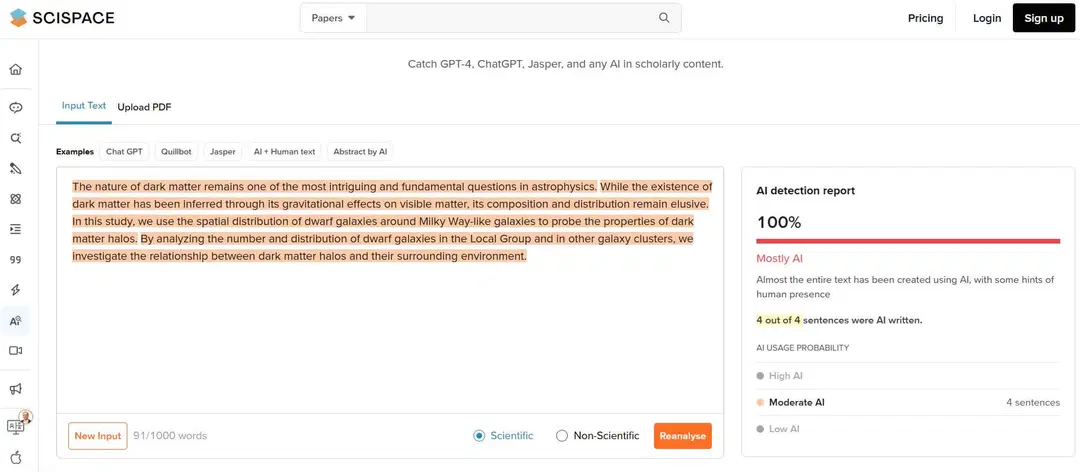Select the Scientific radio option
1080x472 pixels.
pyautogui.click(x=479, y=436)
